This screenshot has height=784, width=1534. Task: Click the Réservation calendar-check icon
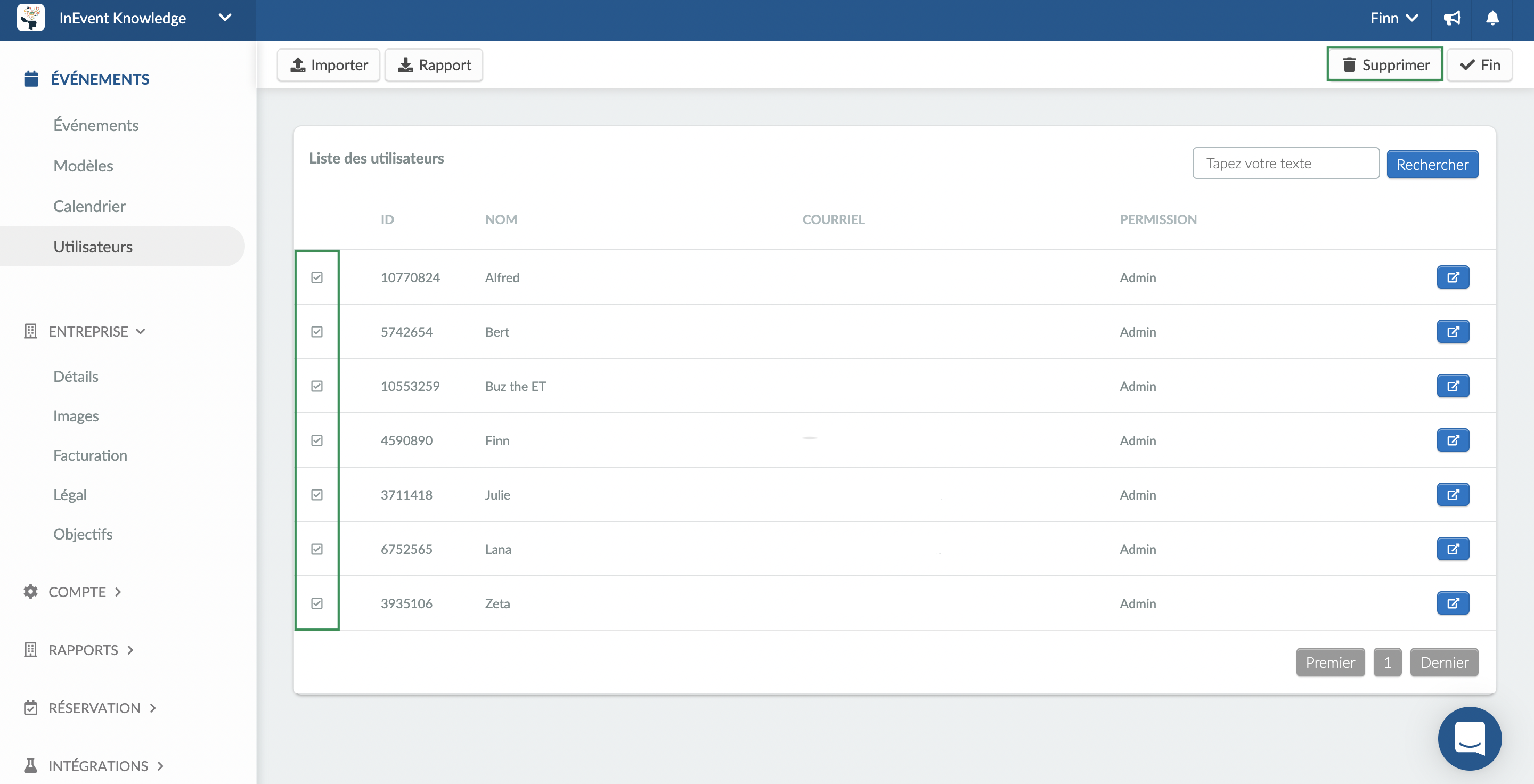pos(30,708)
